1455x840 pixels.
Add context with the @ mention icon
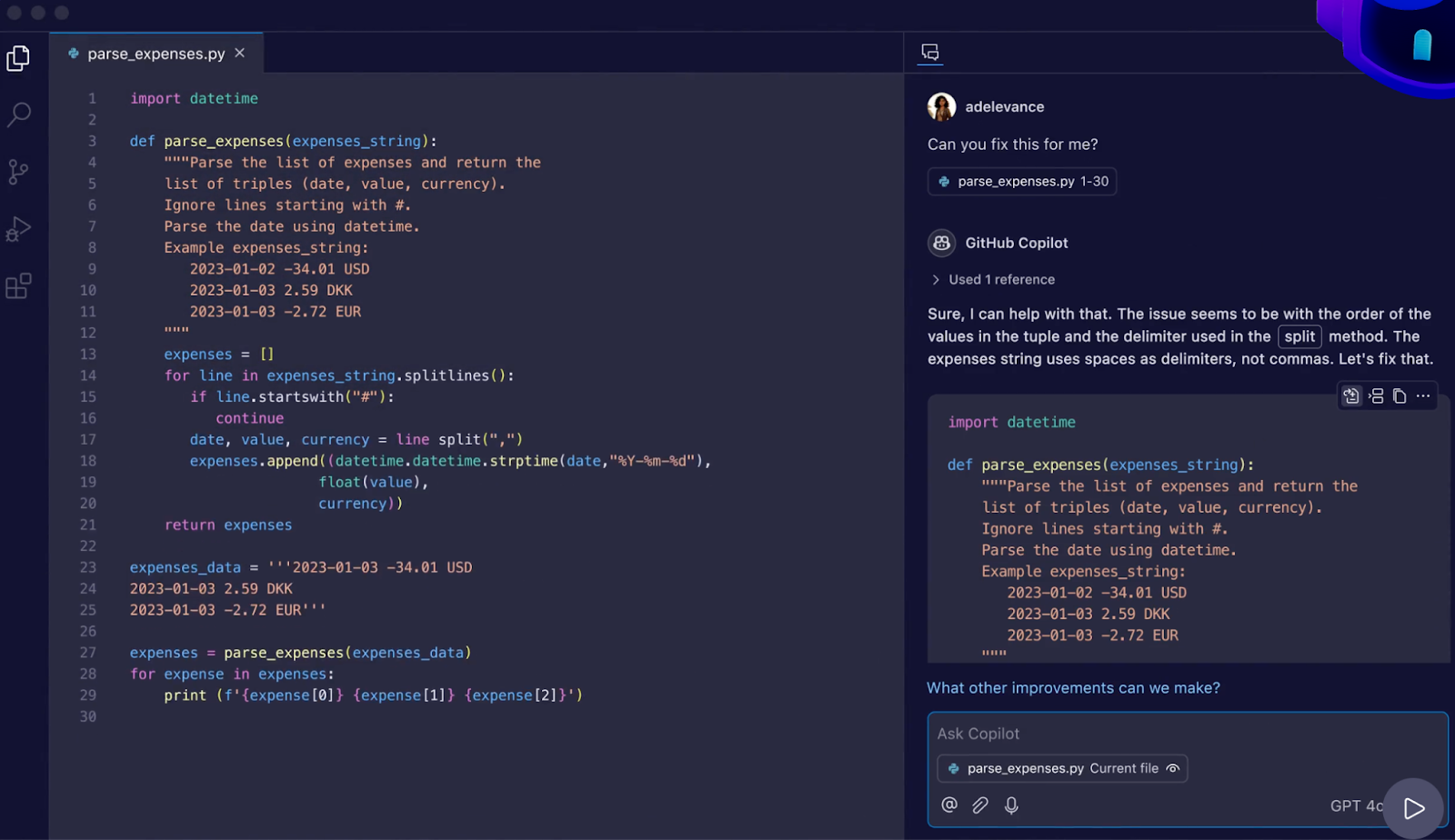coord(948,805)
